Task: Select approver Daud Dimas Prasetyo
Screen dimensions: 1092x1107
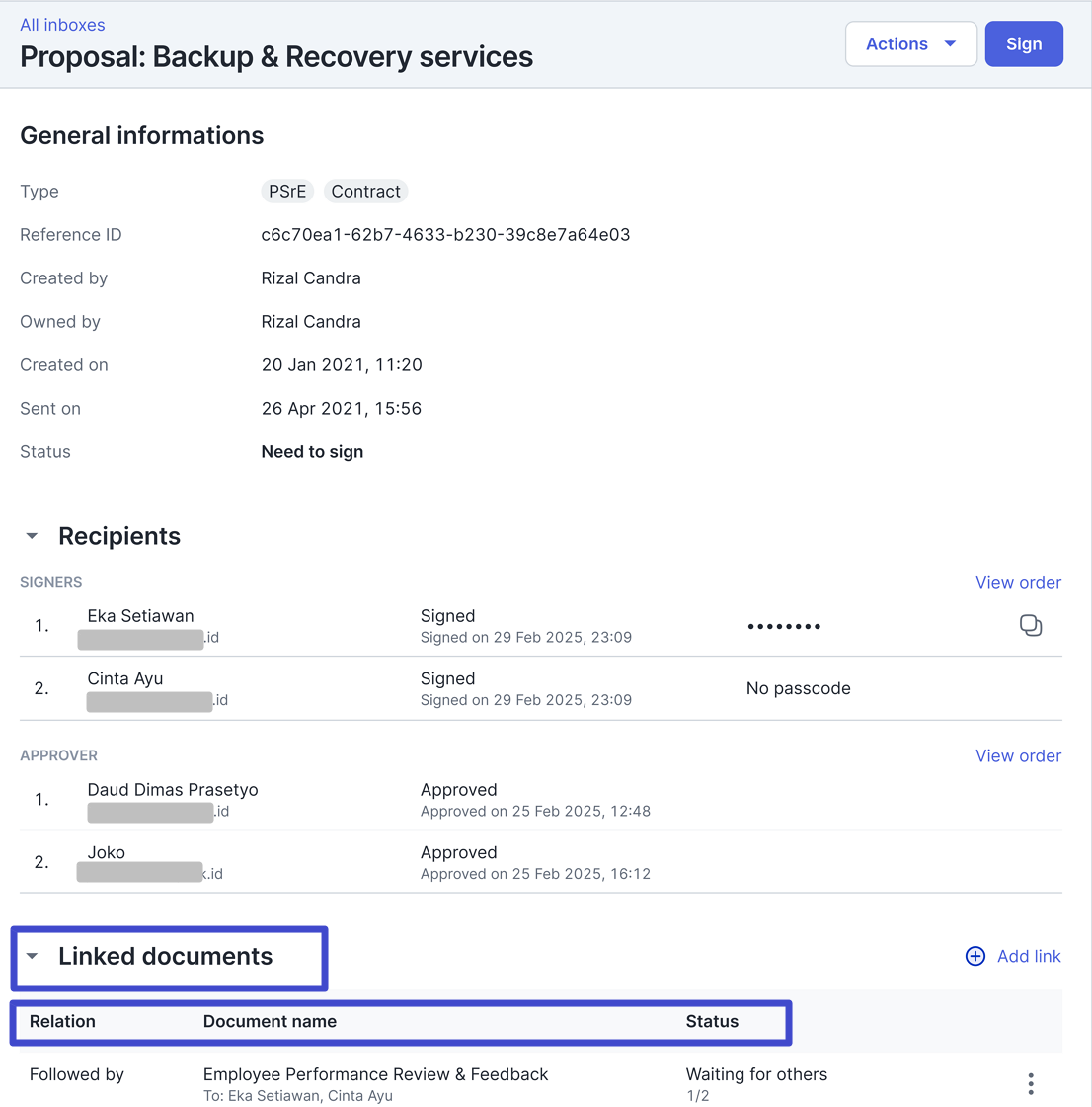Action: 173,790
